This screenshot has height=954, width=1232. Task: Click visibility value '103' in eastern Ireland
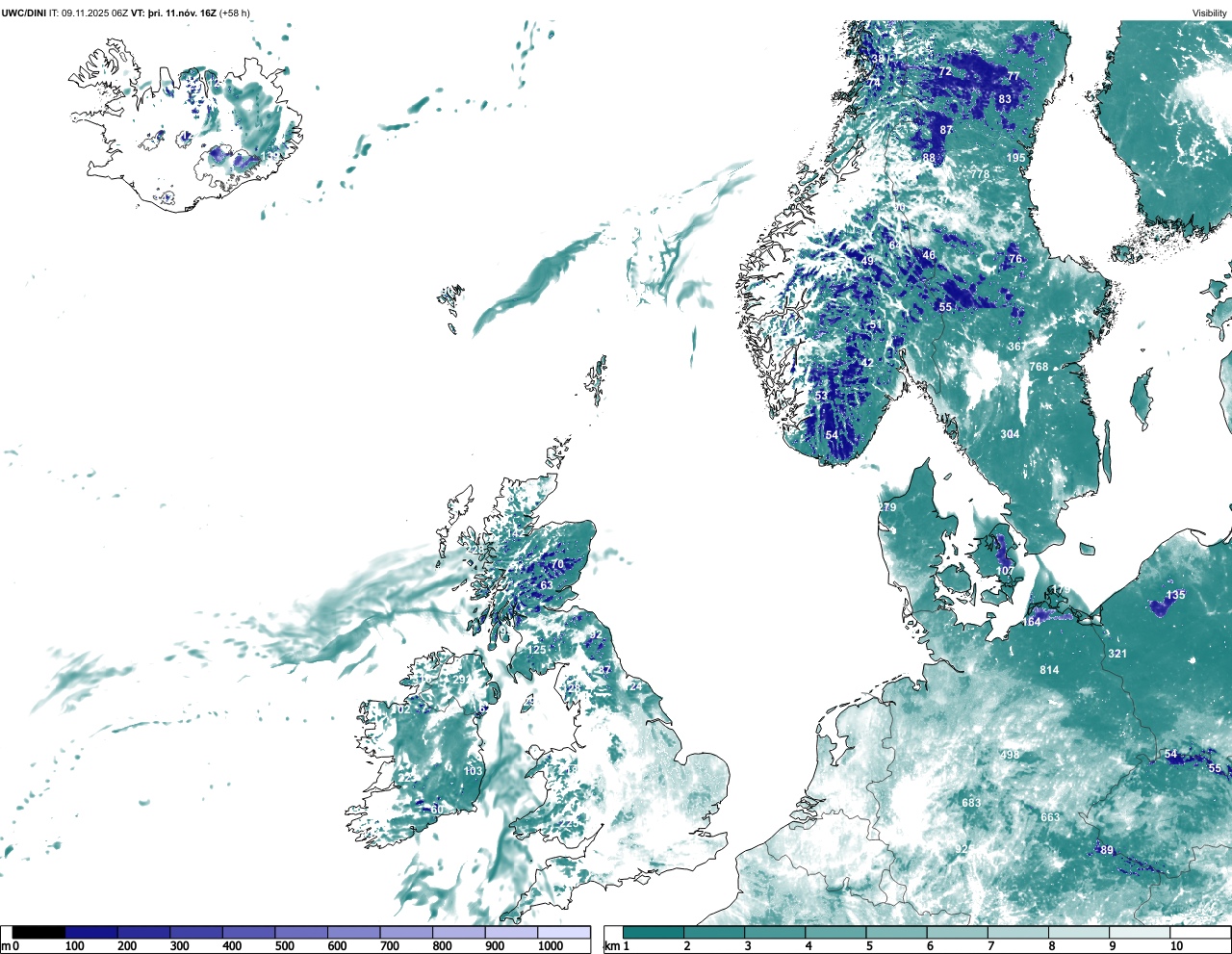click(x=473, y=771)
